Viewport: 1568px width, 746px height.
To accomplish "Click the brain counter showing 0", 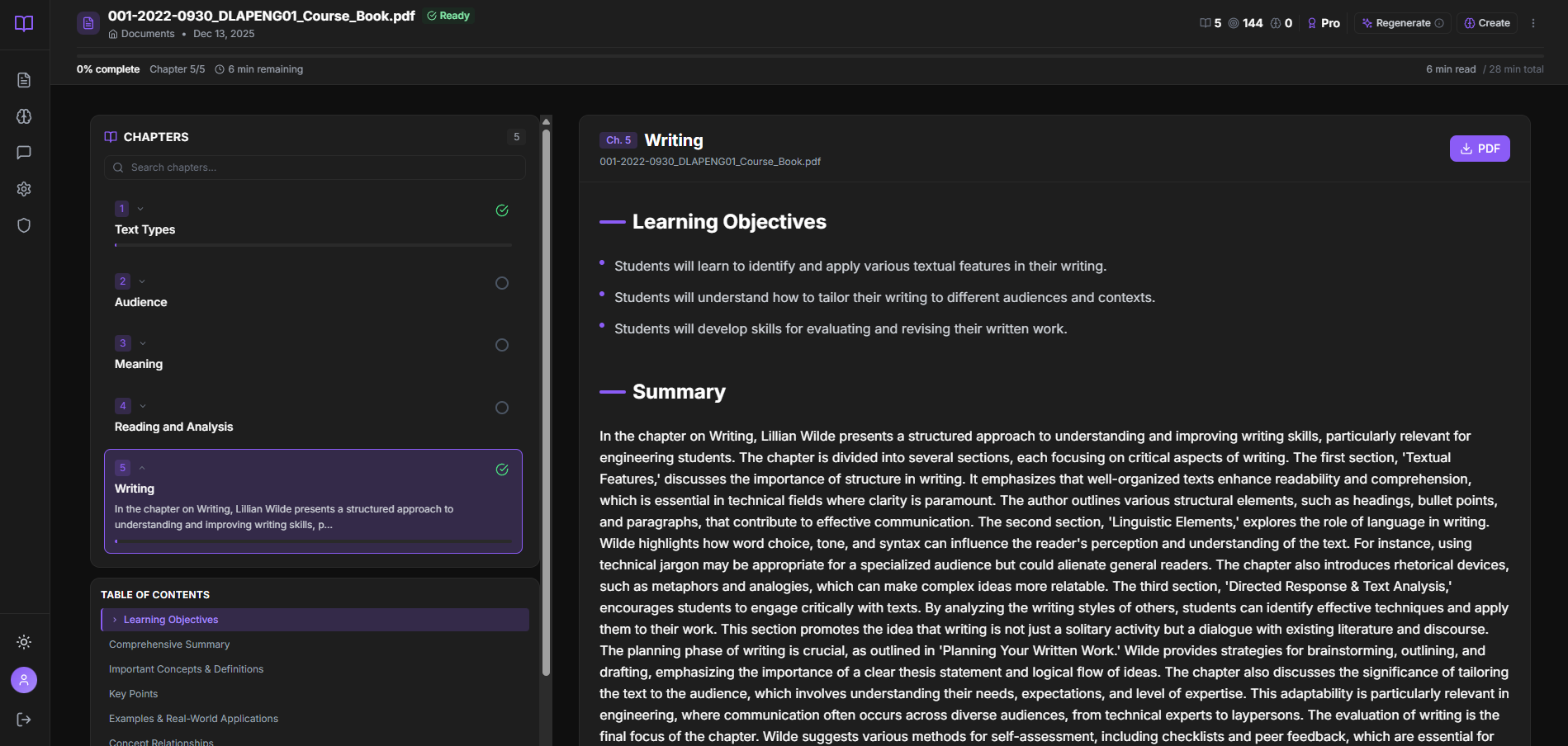I will click(x=1281, y=23).
